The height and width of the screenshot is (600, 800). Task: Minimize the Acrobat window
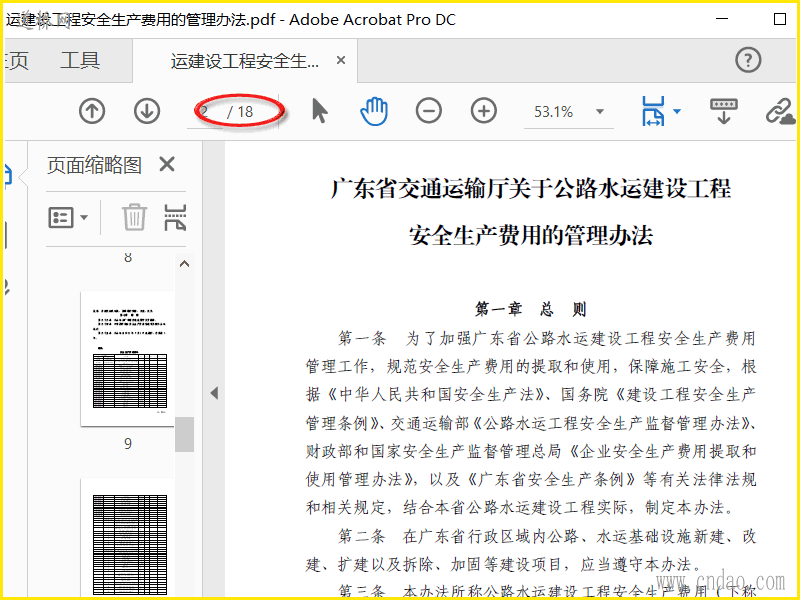tap(722, 19)
